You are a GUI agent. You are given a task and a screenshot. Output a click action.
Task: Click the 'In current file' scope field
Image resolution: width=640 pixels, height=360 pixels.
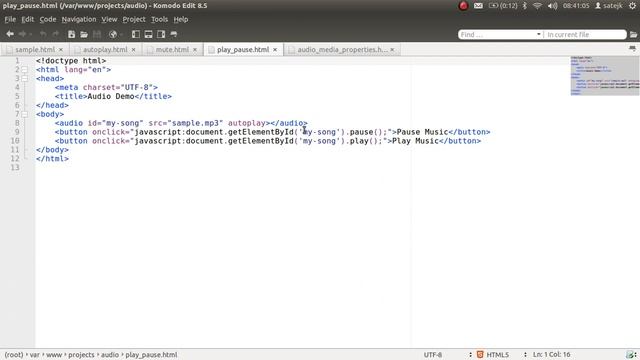[x=585, y=35]
